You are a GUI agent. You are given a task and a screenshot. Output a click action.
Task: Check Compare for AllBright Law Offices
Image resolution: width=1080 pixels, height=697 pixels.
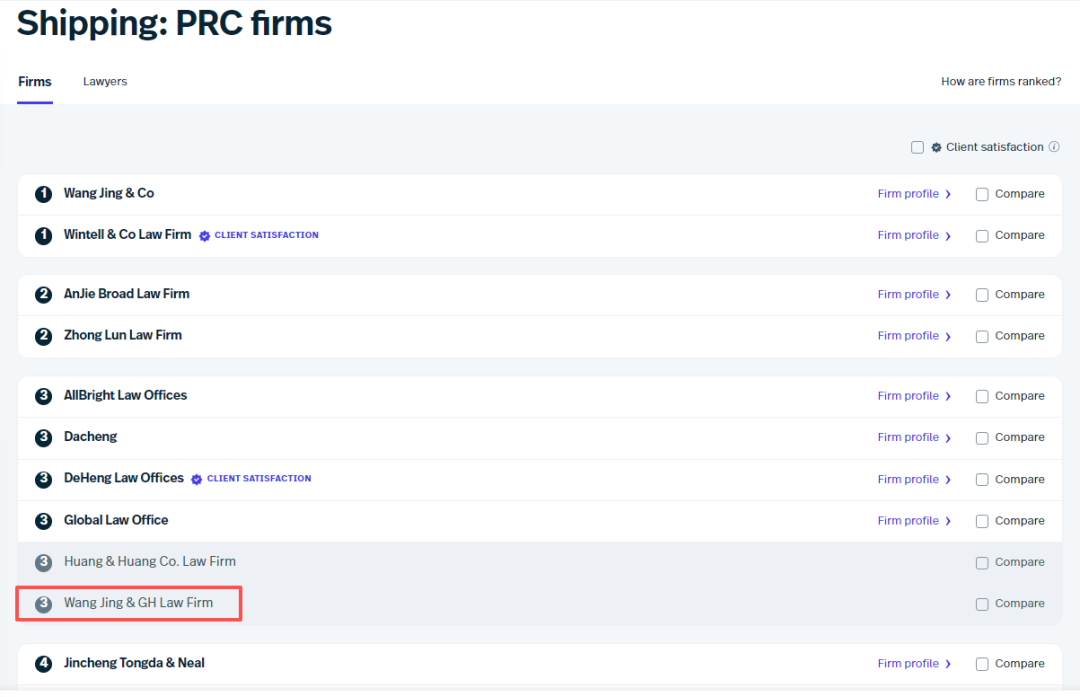pyautogui.click(x=982, y=397)
